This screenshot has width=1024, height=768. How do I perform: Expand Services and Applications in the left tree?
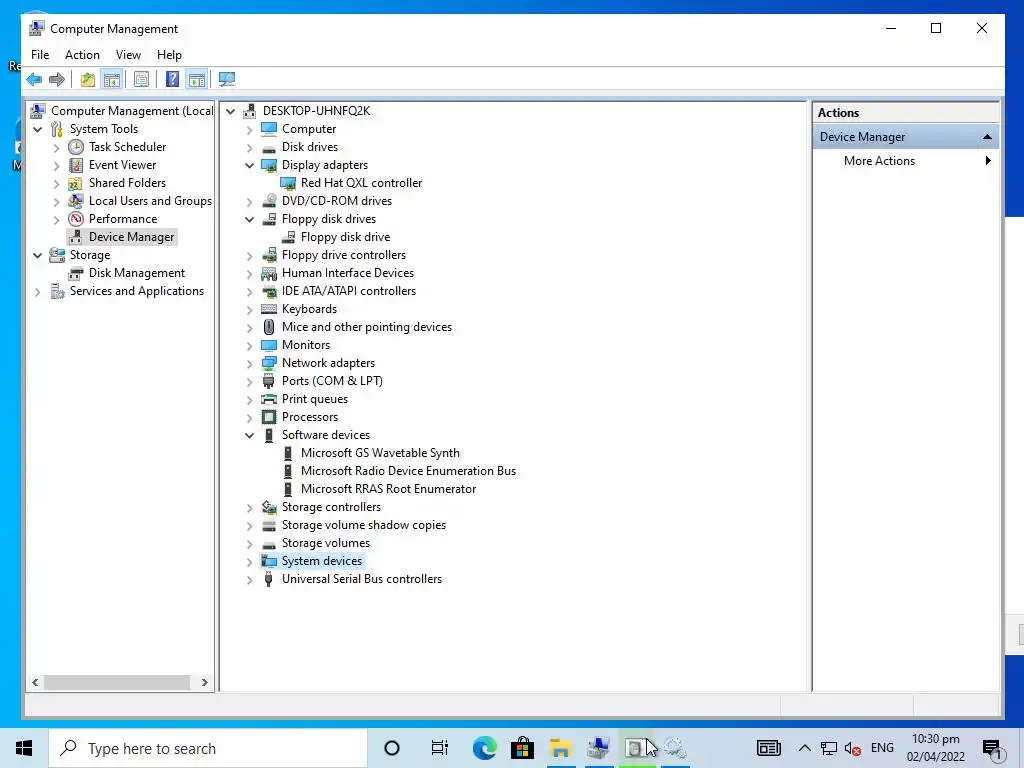37,292
